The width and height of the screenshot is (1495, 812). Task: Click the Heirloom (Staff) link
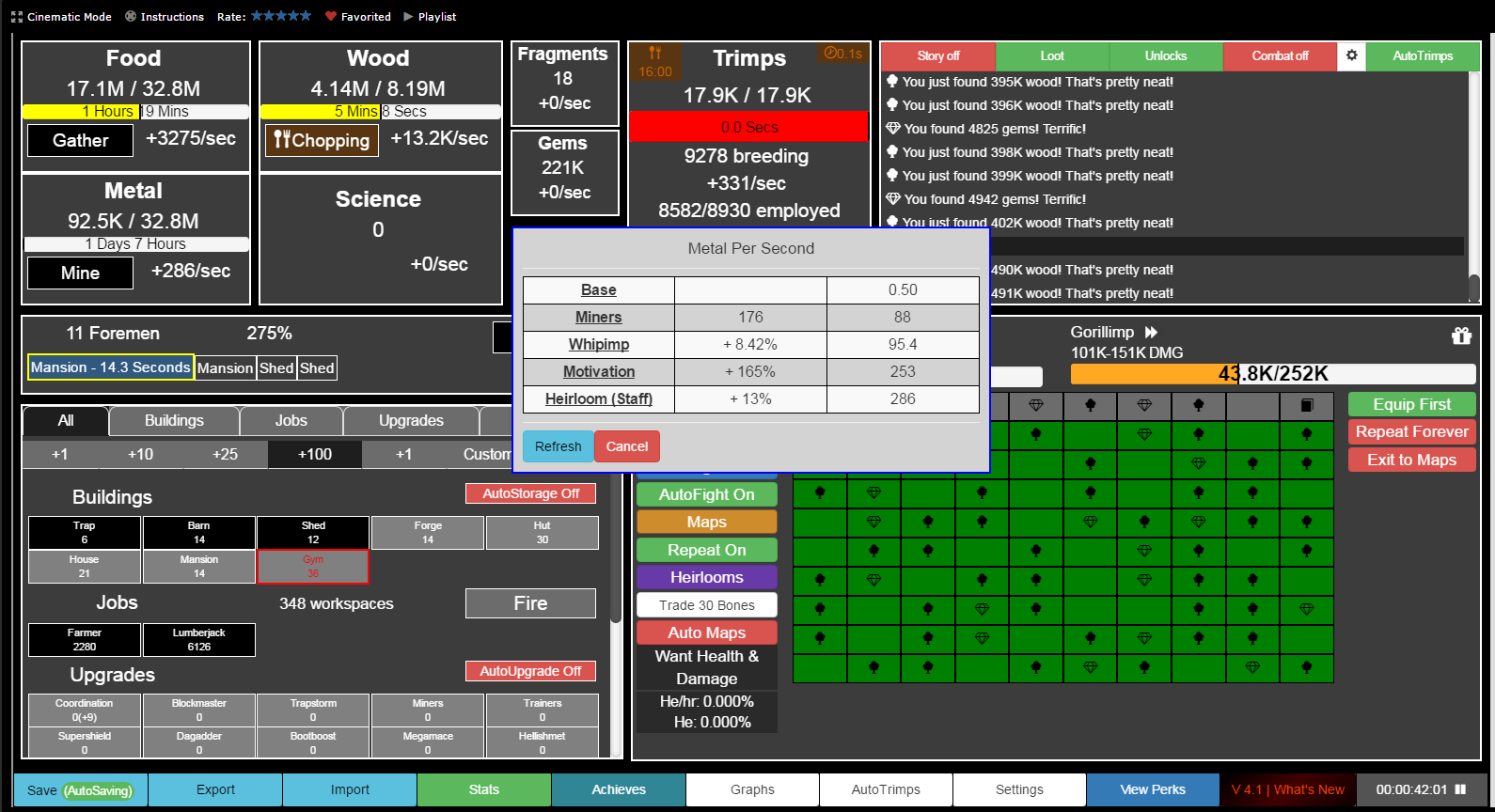pos(599,399)
